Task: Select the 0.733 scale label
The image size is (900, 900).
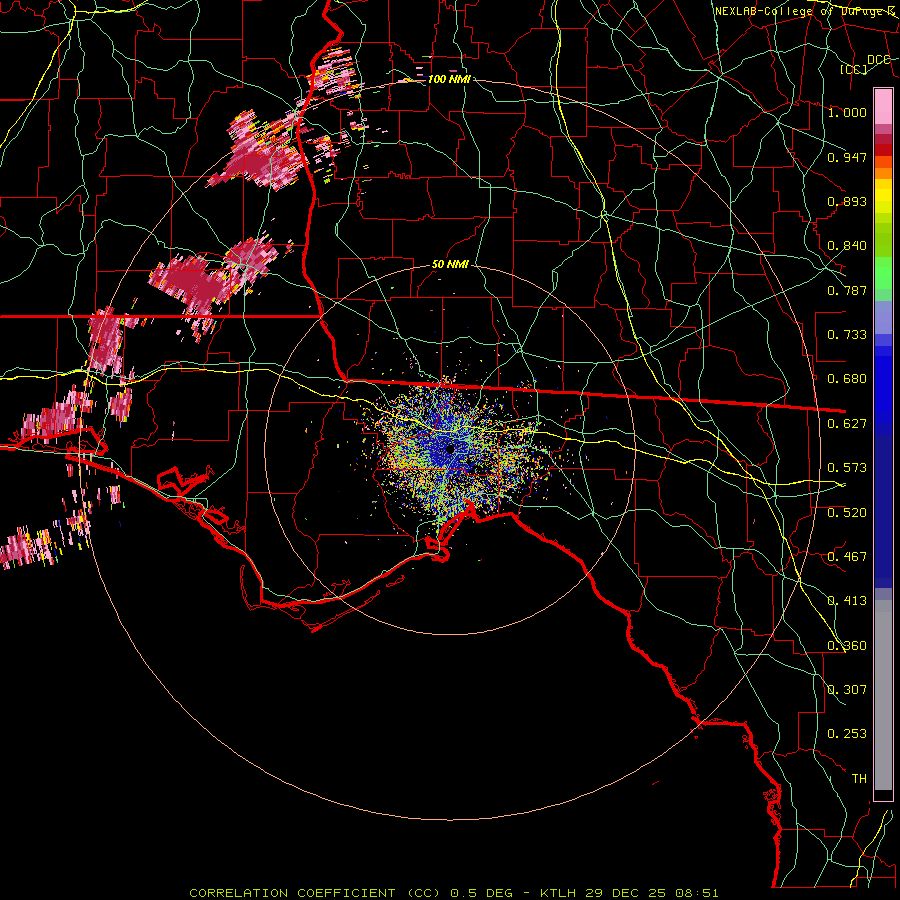Action: 847,334
